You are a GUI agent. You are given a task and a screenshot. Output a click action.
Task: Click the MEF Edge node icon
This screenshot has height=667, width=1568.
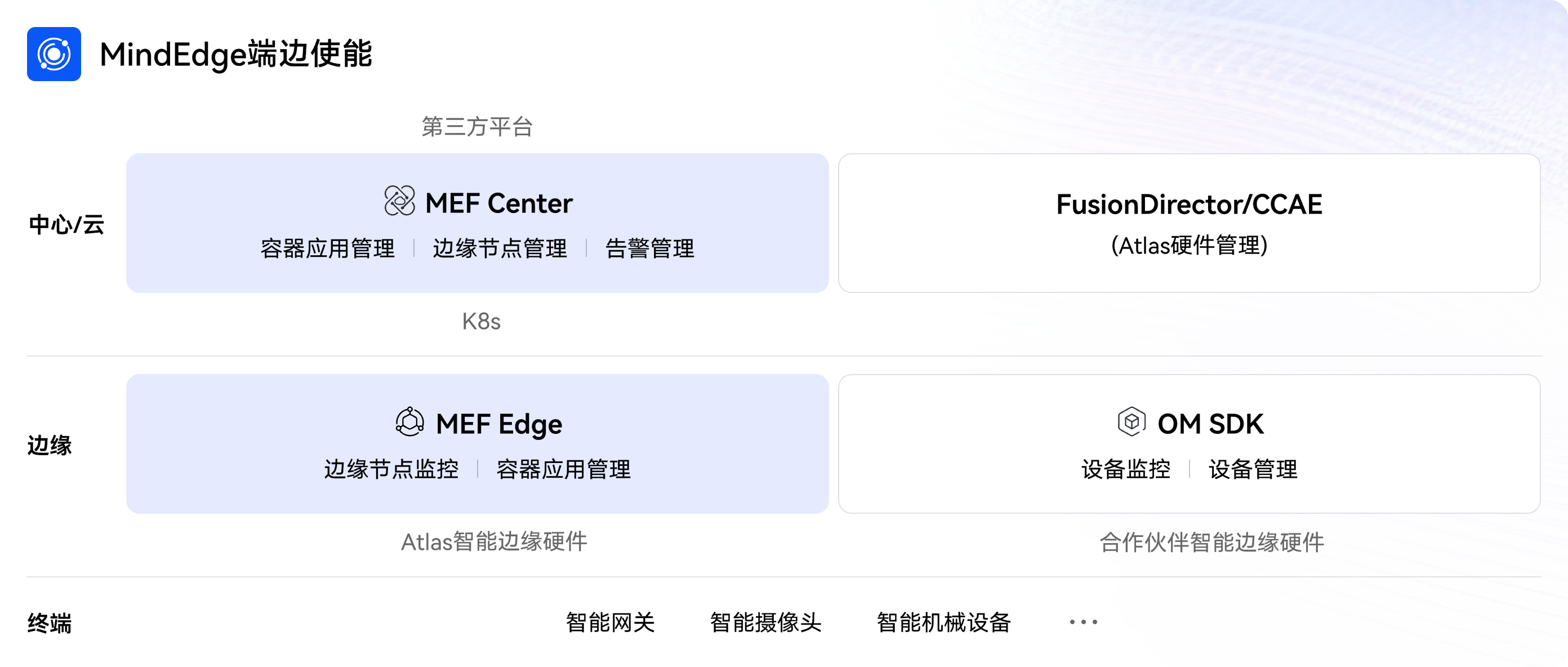click(x=409, y=422)
